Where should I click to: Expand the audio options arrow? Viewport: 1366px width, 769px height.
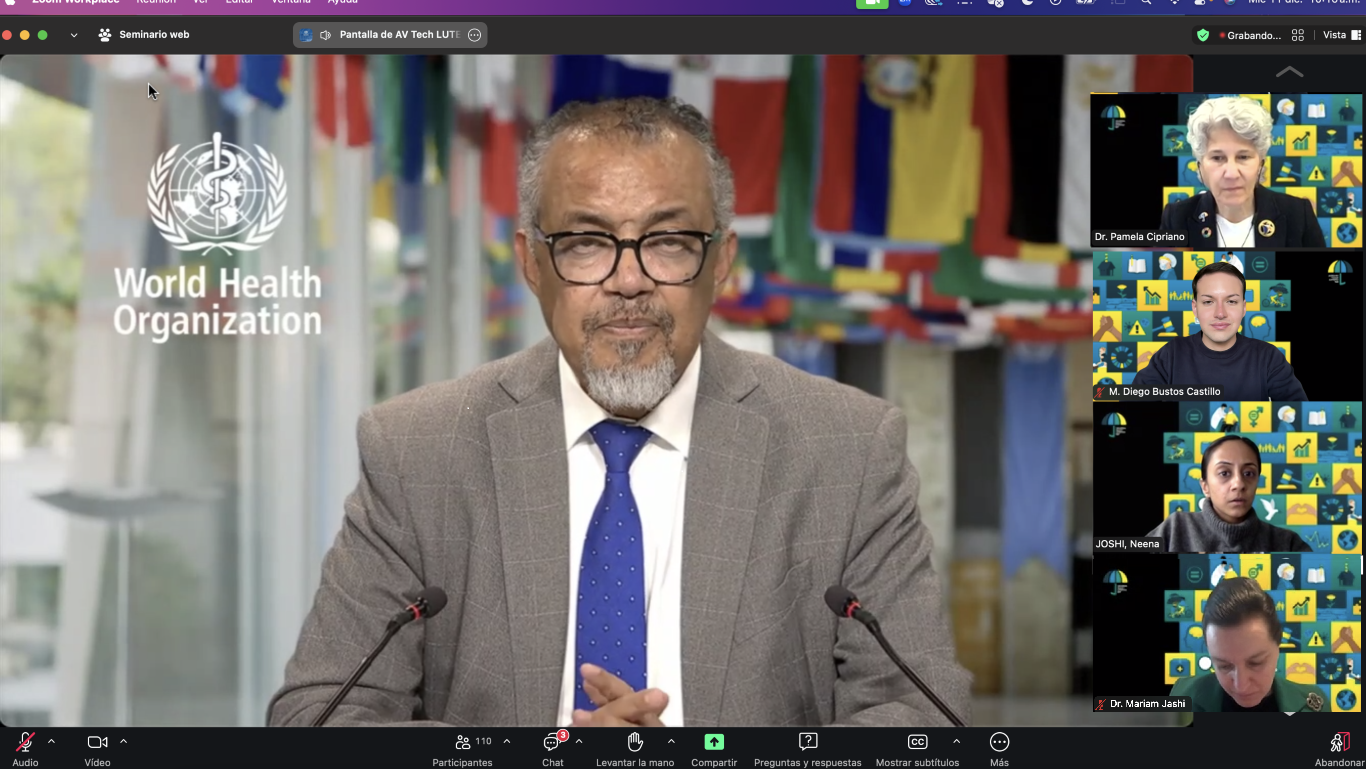(51, 741)
